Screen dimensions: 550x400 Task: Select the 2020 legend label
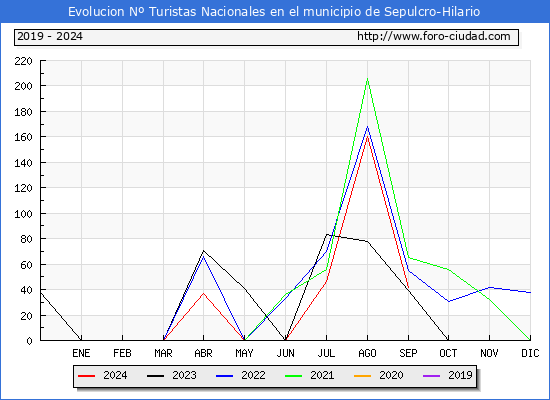click(391, 375)
